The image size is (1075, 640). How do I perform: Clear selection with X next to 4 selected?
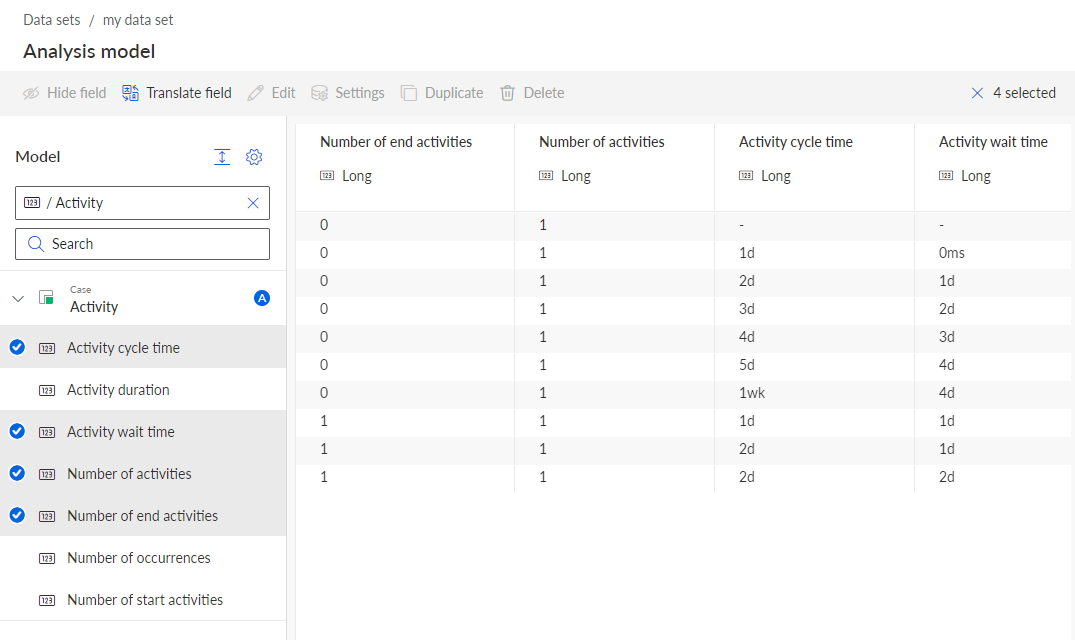click(978, 93)
